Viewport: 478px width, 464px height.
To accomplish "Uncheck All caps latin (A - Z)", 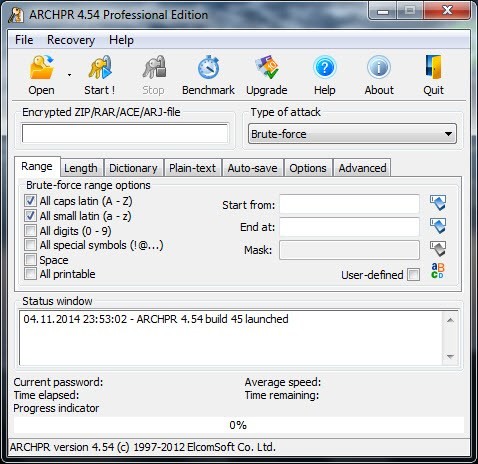I will coord(30,201).
